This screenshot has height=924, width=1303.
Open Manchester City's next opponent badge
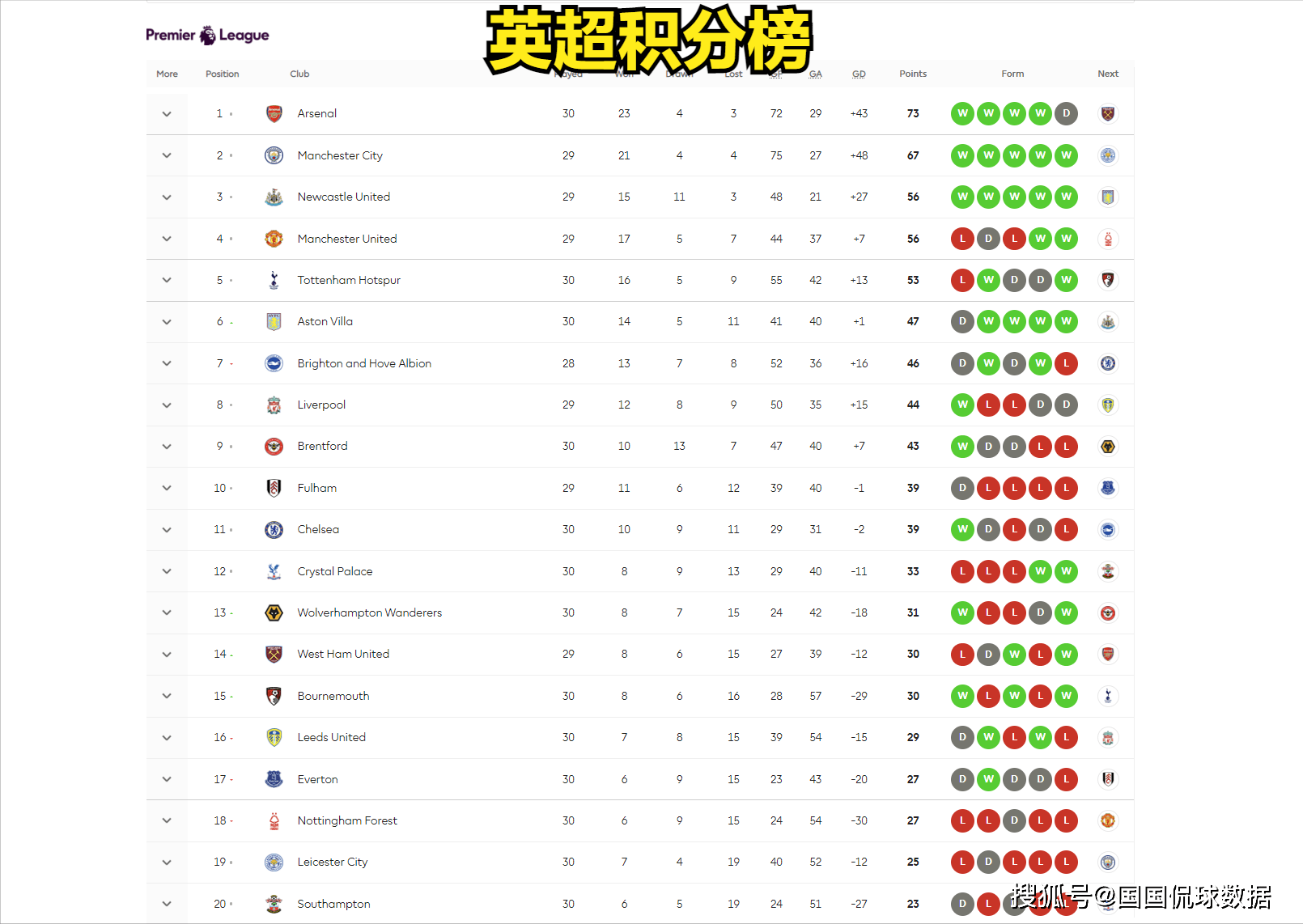point(1108,155)
